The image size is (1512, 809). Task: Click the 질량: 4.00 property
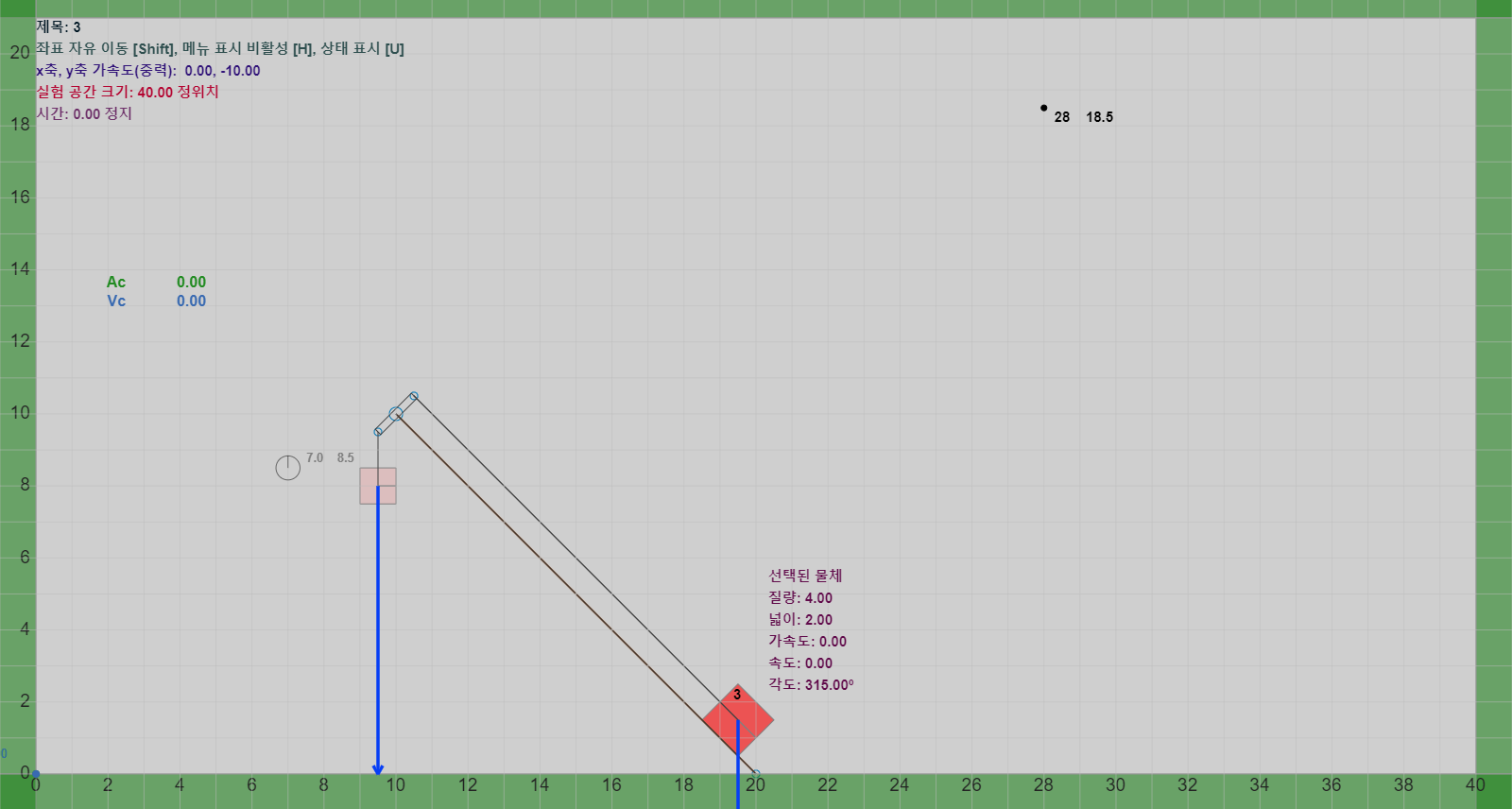tap(800, 597)
